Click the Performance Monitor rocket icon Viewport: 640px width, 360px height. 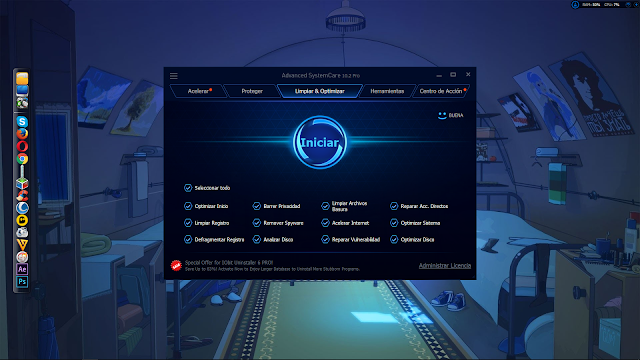point(575,4)
